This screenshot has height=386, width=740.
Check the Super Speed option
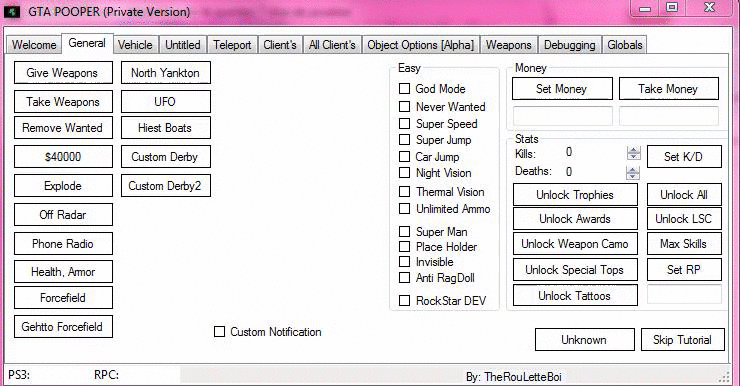click(x=404, y=124)
